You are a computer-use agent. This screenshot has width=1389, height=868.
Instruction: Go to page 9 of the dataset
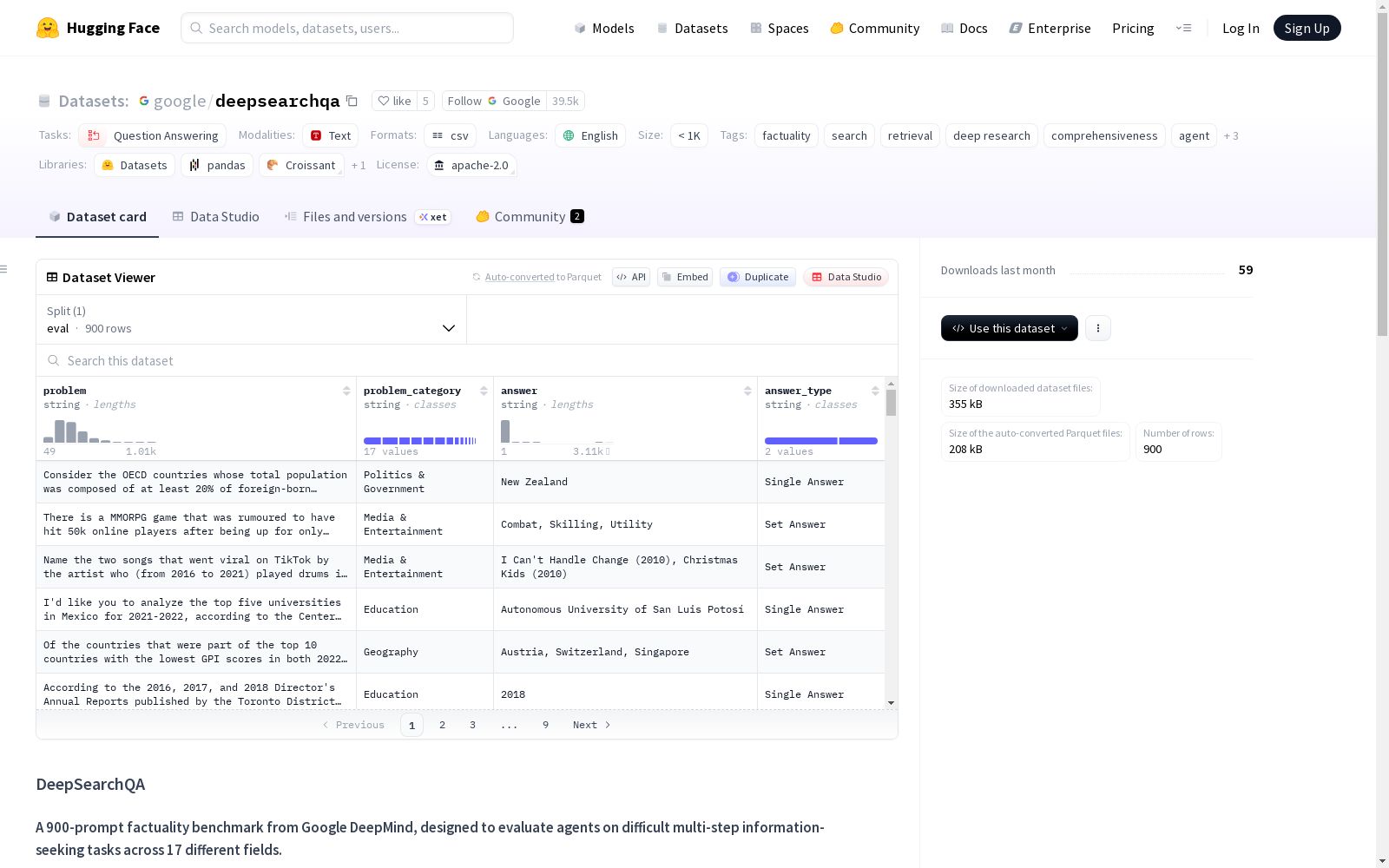545,725
